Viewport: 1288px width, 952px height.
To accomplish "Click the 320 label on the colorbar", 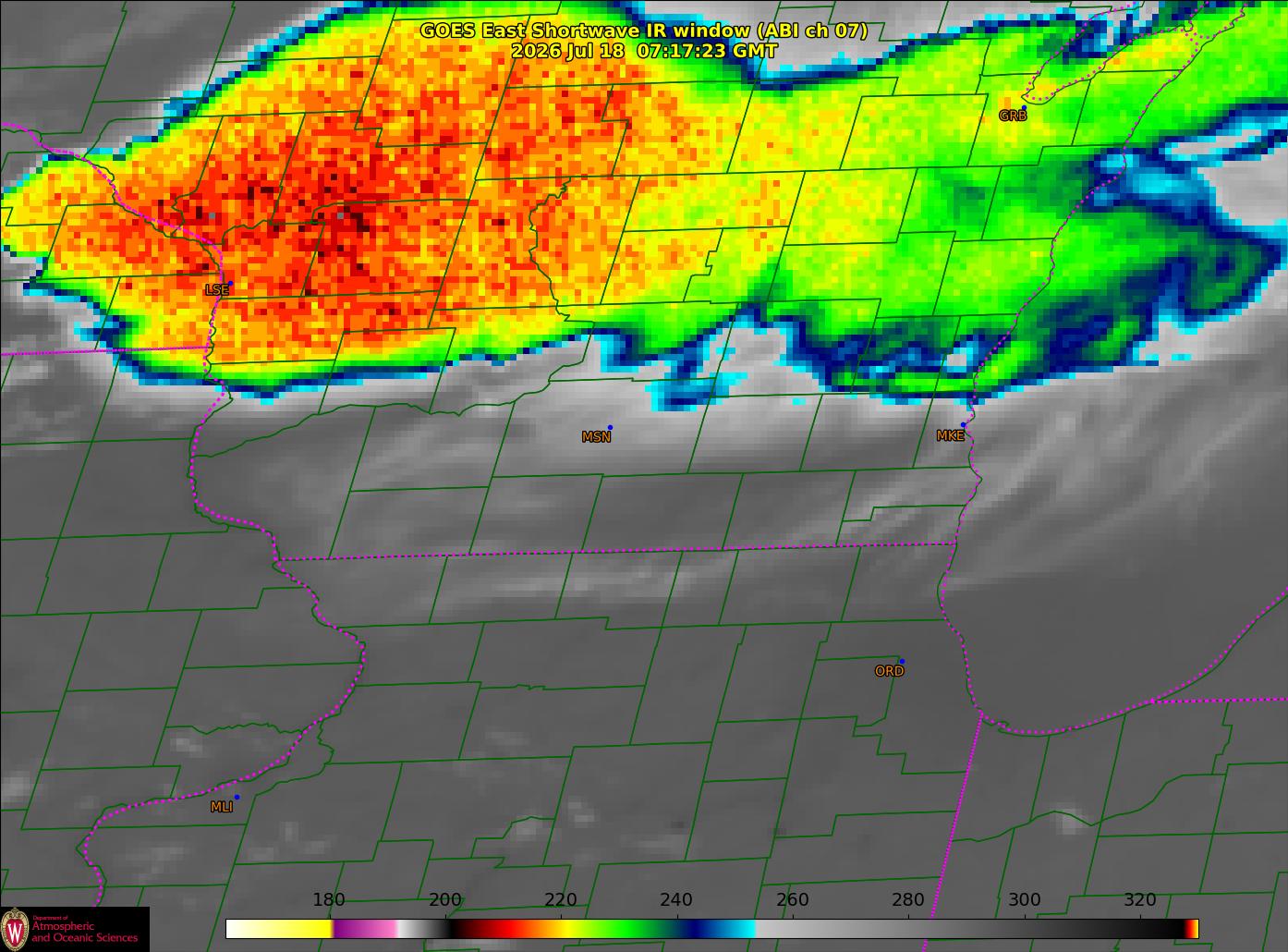I will [x=1140, y=899].
